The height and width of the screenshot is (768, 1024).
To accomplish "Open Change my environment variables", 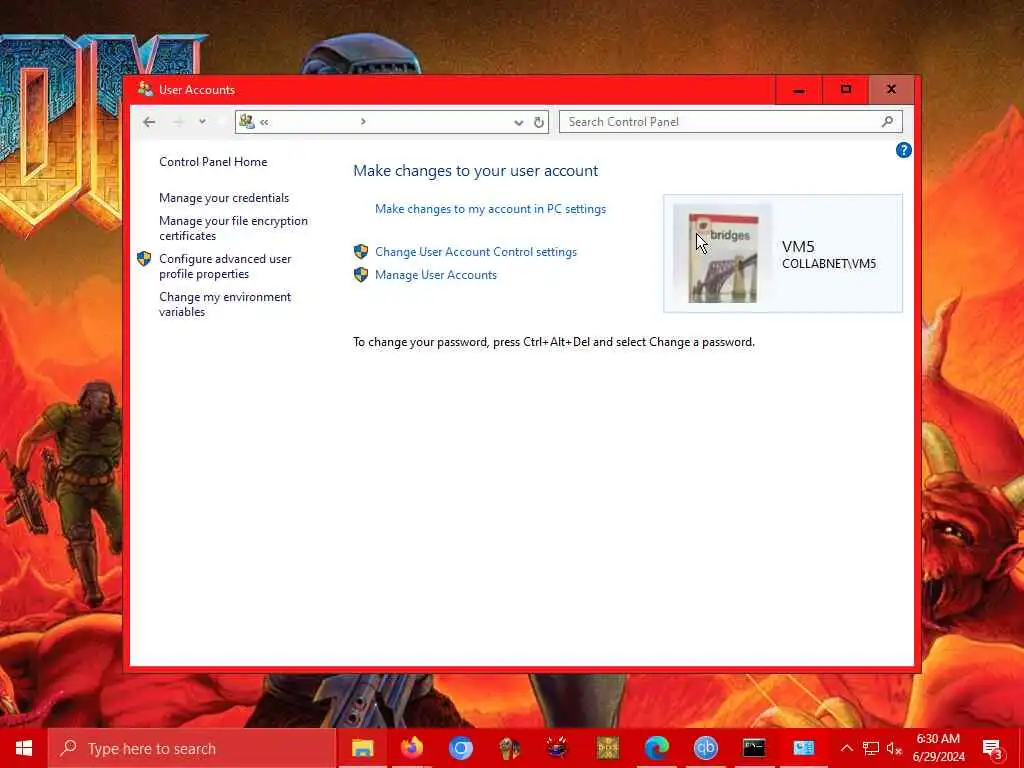I will (x=225, y=304).
